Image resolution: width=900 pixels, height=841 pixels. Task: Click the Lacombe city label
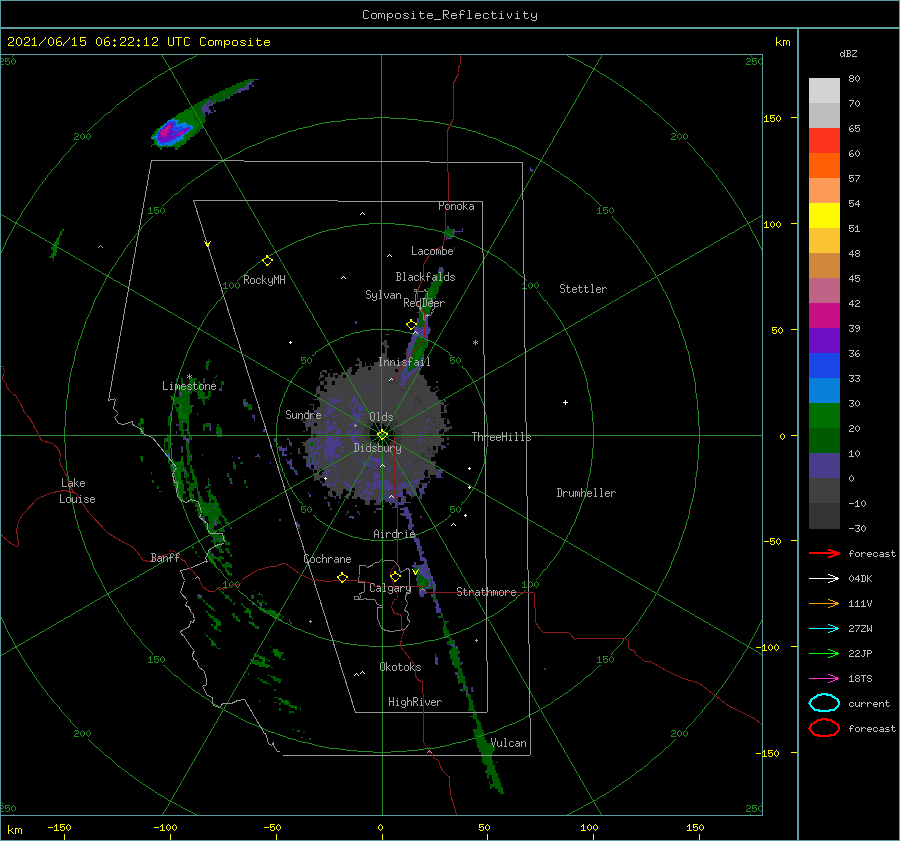[x=432, y=251]
